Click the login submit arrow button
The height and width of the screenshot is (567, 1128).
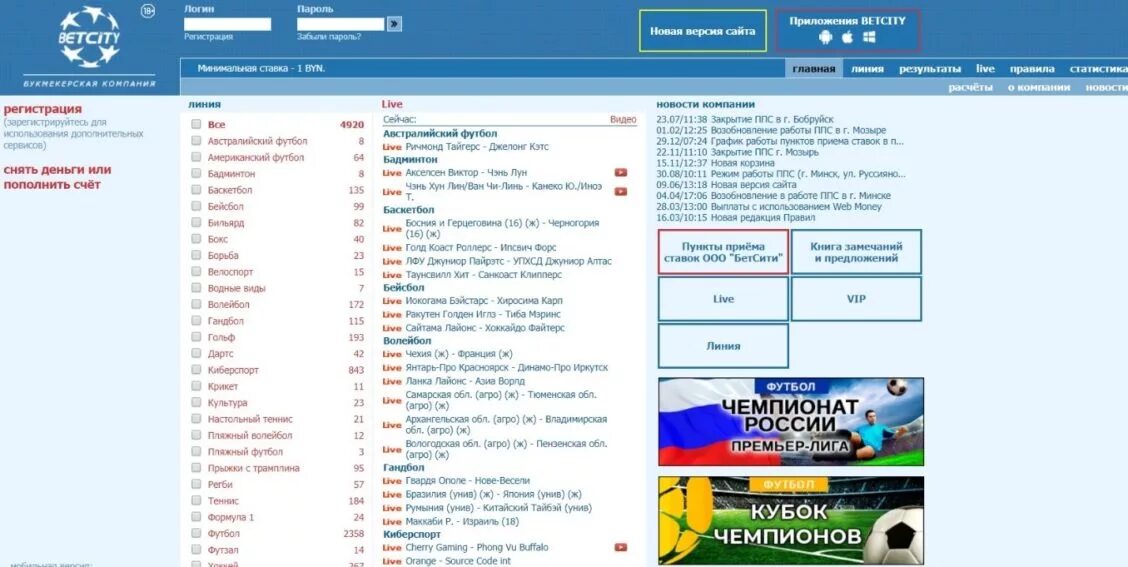point(394,24)
